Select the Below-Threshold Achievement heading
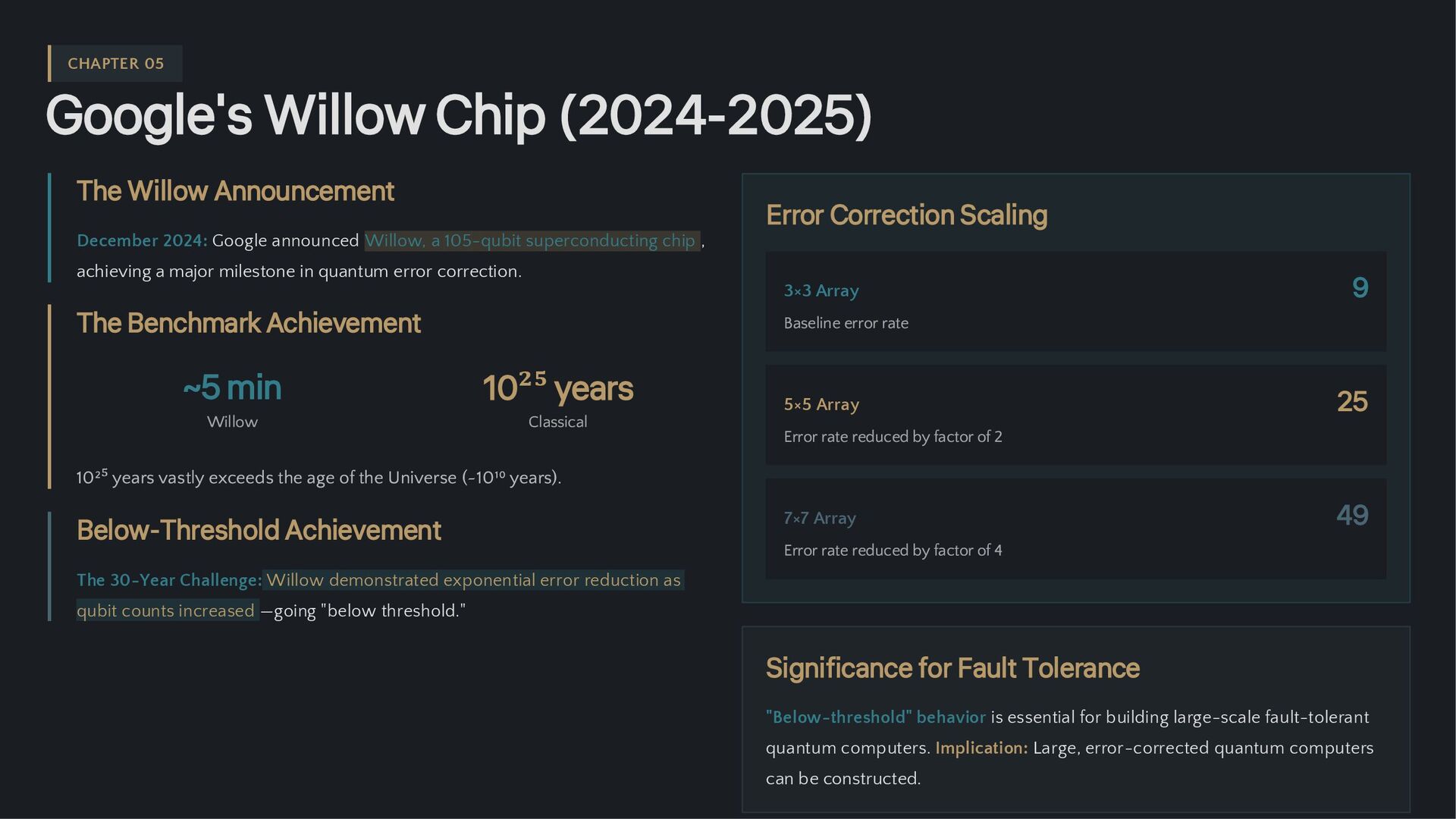Viewport: 1456px width, 819px height. click(259, 530)
